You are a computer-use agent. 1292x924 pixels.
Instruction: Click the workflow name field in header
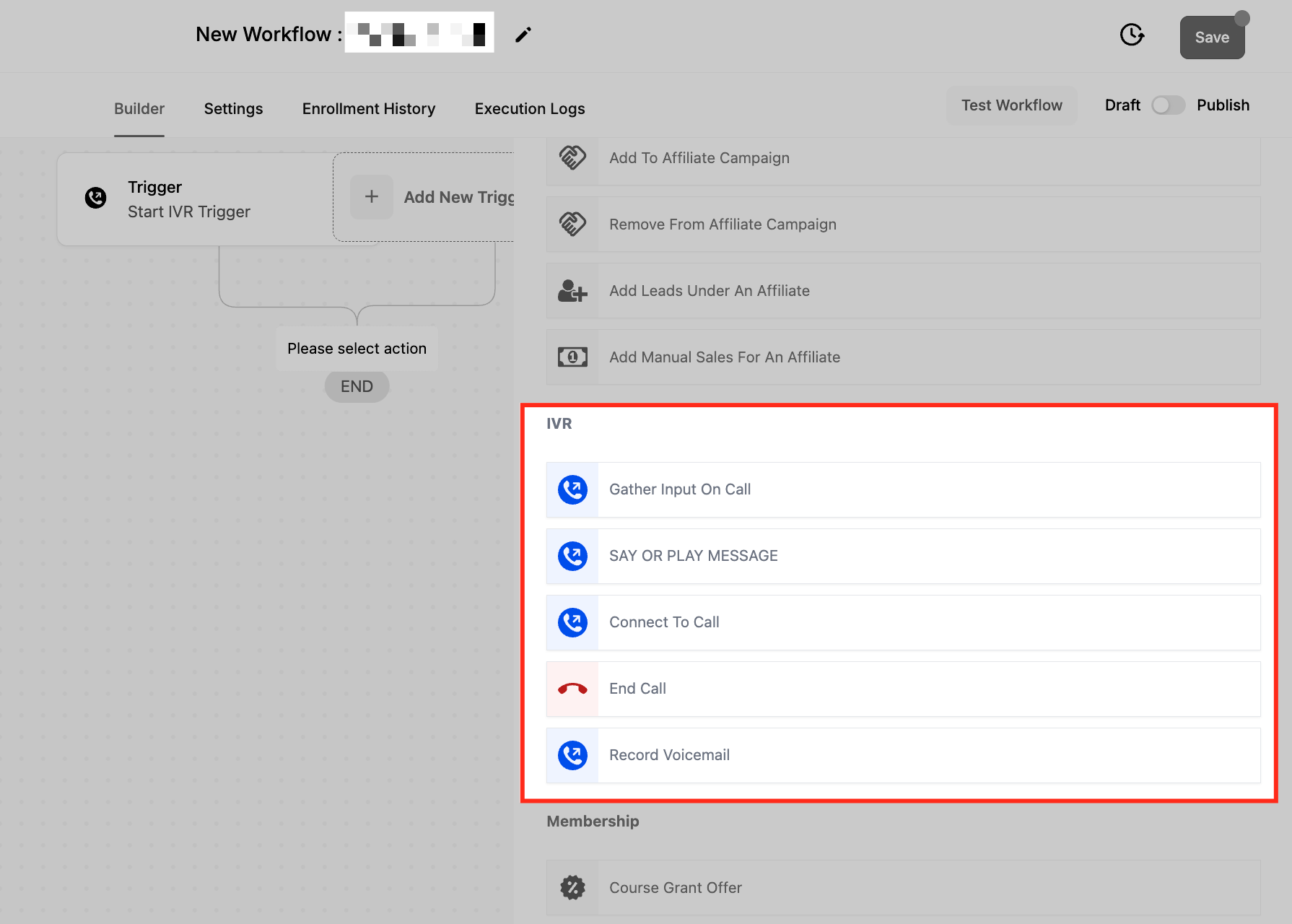coord(419,32)
